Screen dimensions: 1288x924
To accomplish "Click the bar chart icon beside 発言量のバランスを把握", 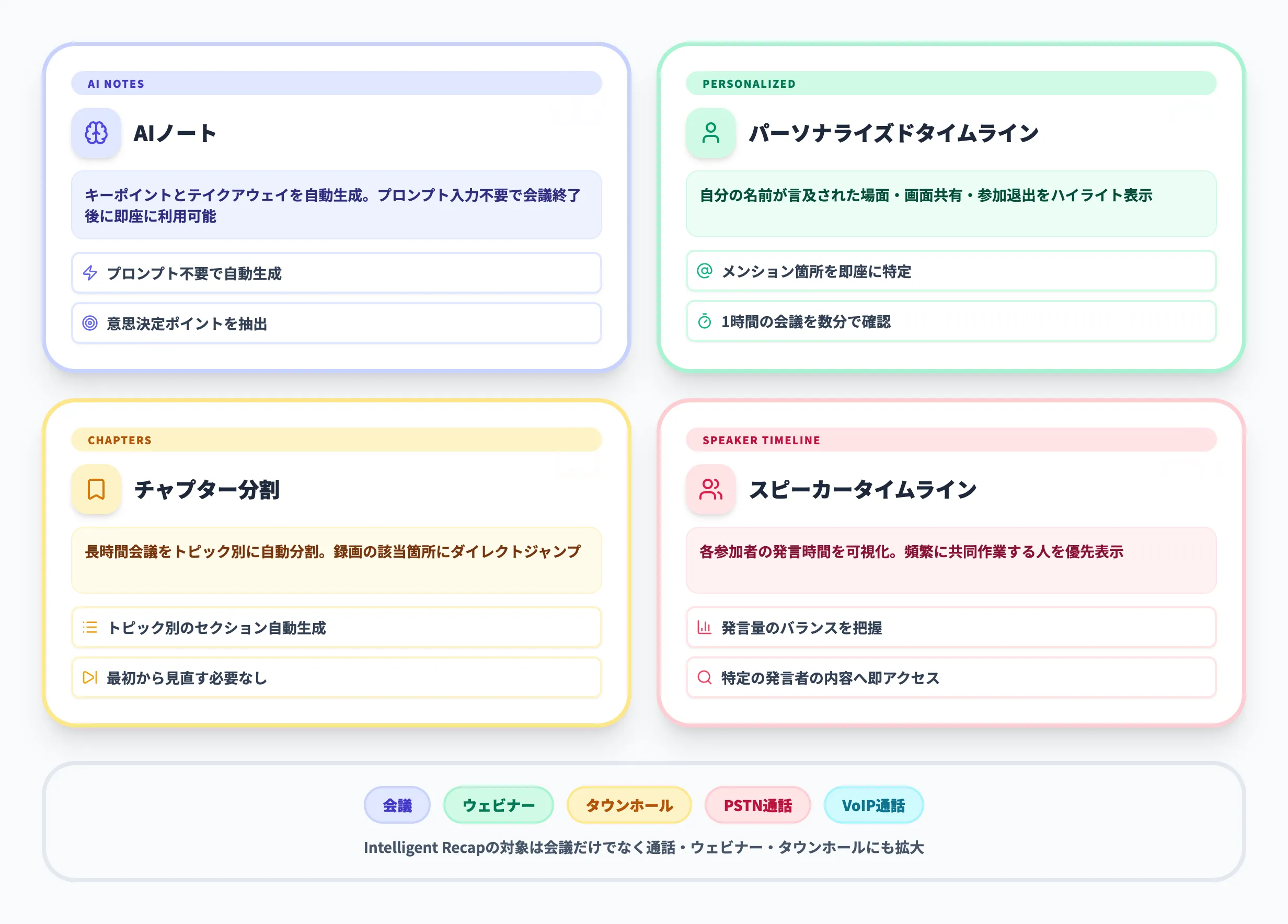I will point(704,628).
